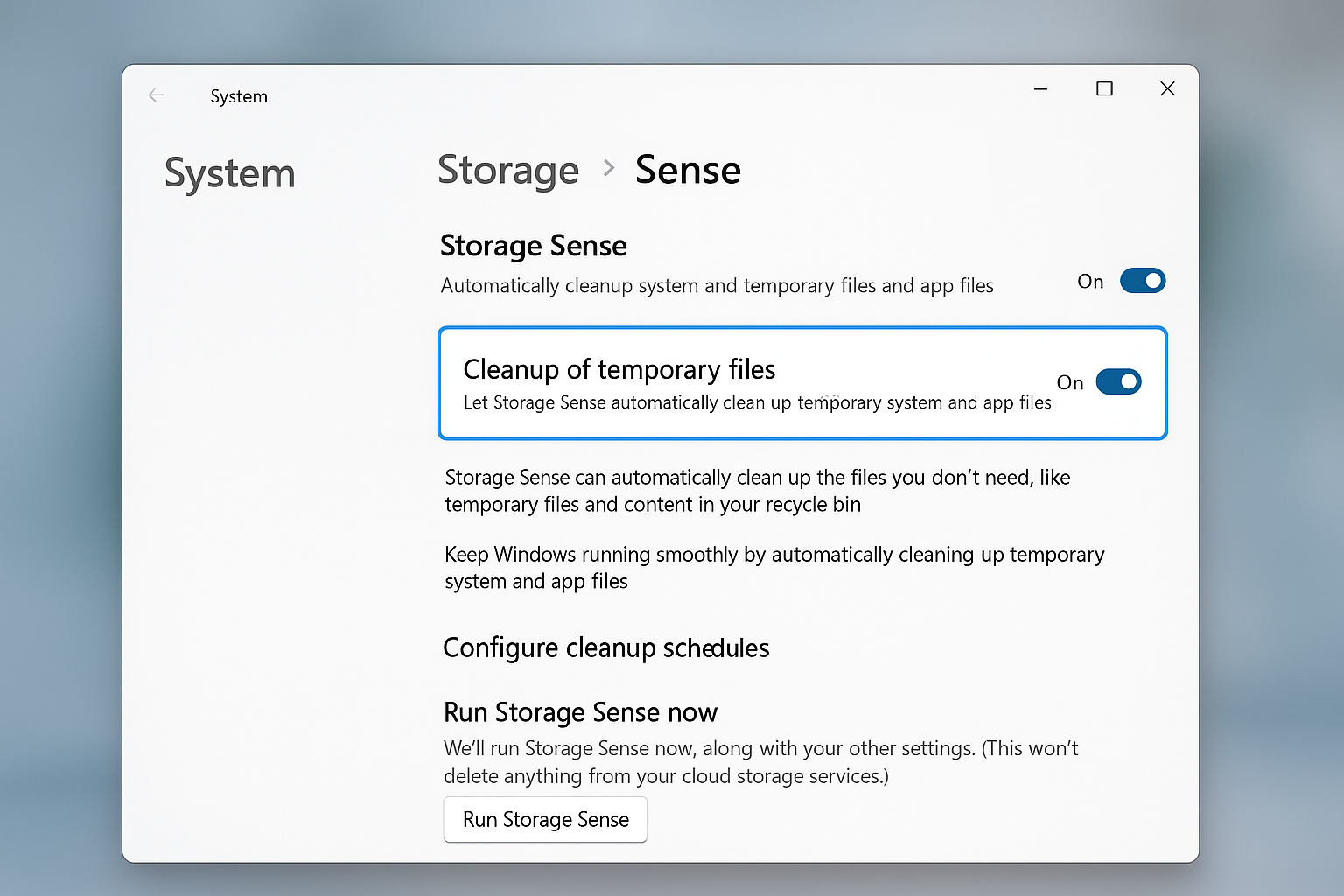Click the 'We'll run Storage Sense now' description
Image resolution: width=1344 pixels, height=896 pixels.
tap(761, 762)
